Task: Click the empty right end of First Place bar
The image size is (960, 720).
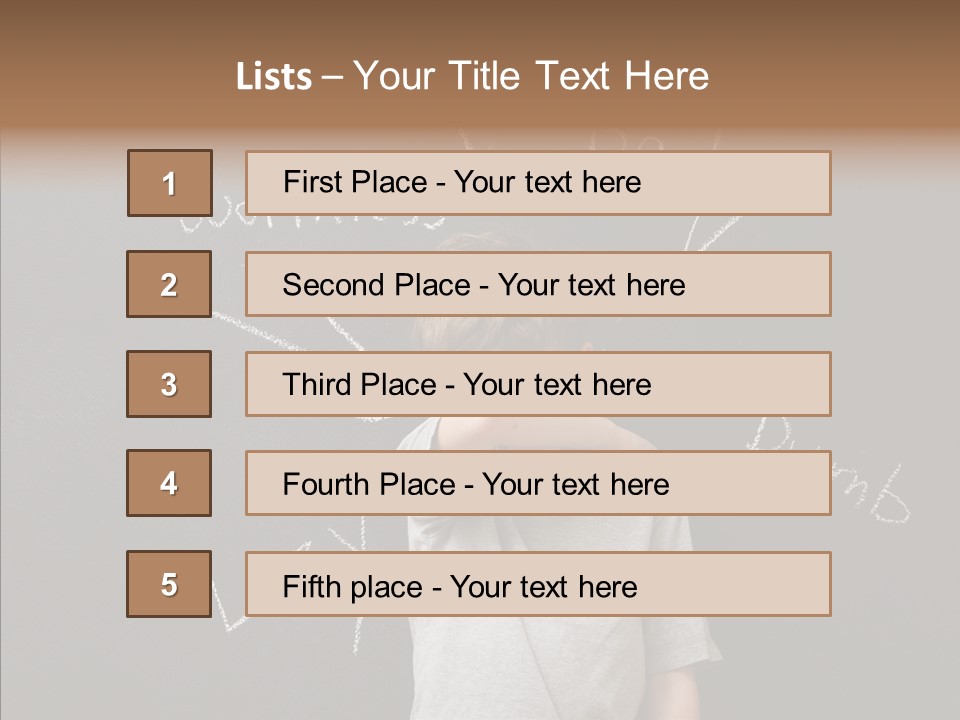Action: 760,183
